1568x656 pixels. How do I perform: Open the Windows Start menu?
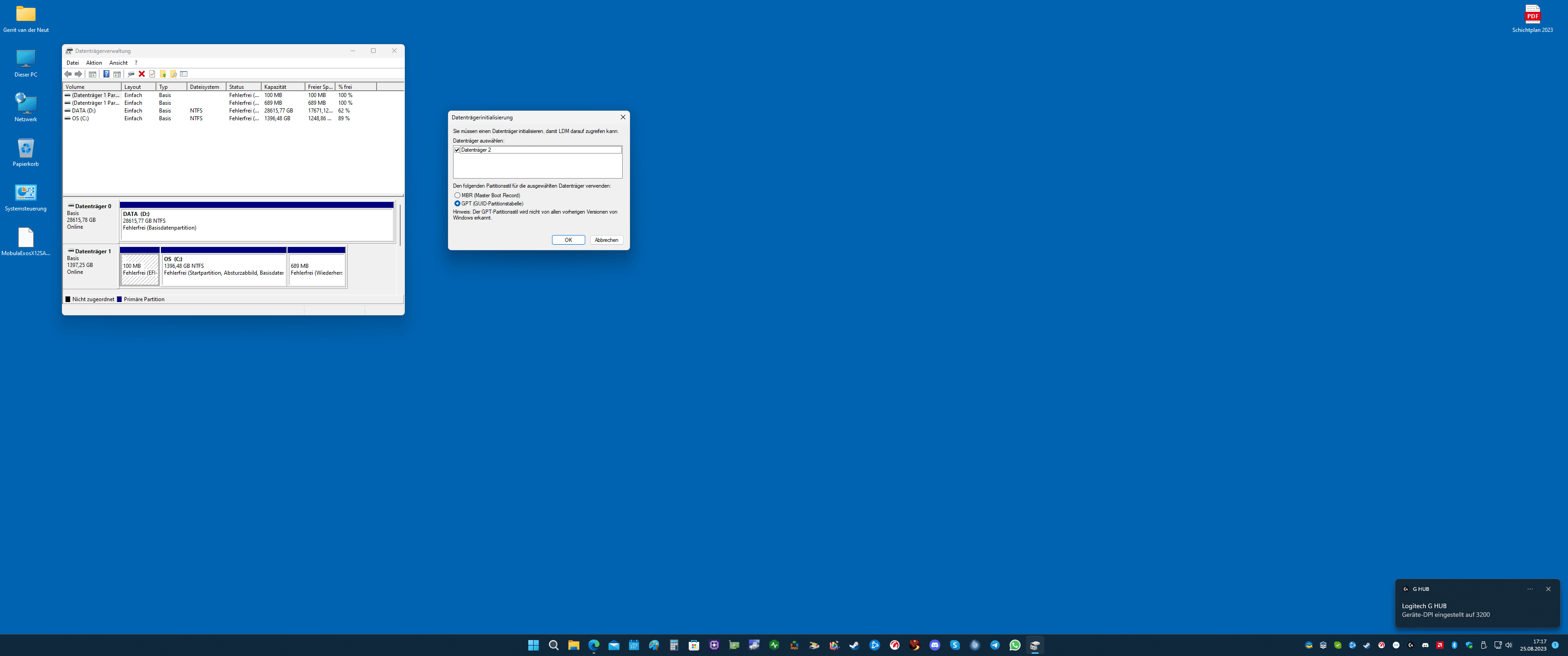pos(533,645)
